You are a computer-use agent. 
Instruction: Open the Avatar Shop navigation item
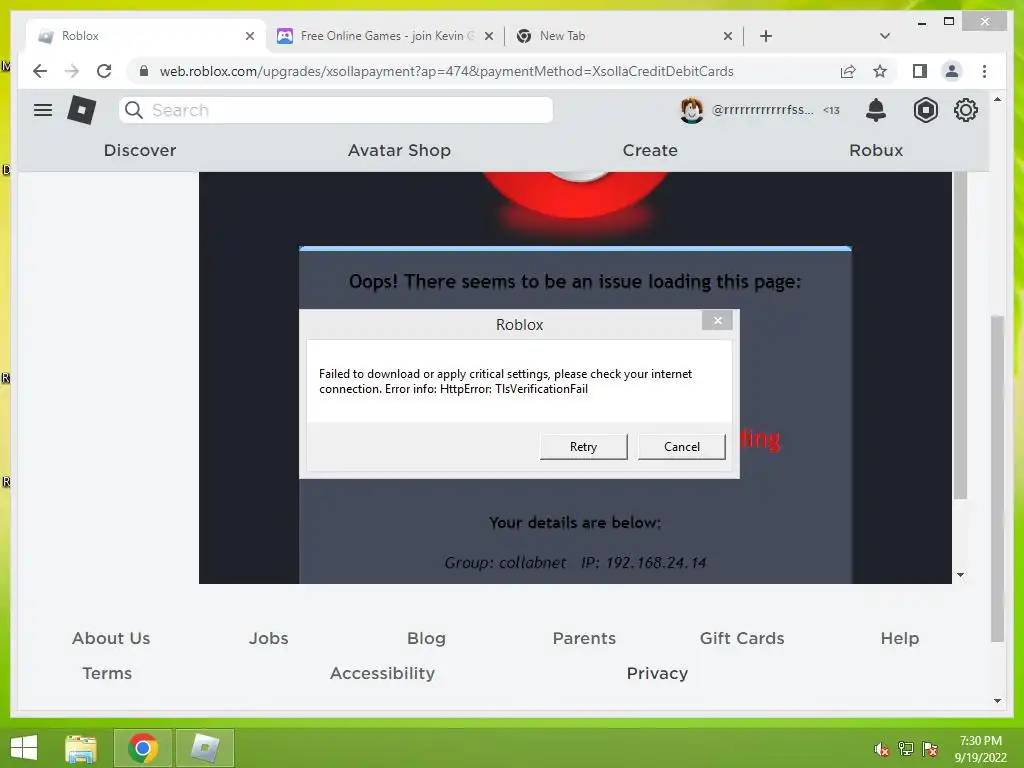point(399,150)
